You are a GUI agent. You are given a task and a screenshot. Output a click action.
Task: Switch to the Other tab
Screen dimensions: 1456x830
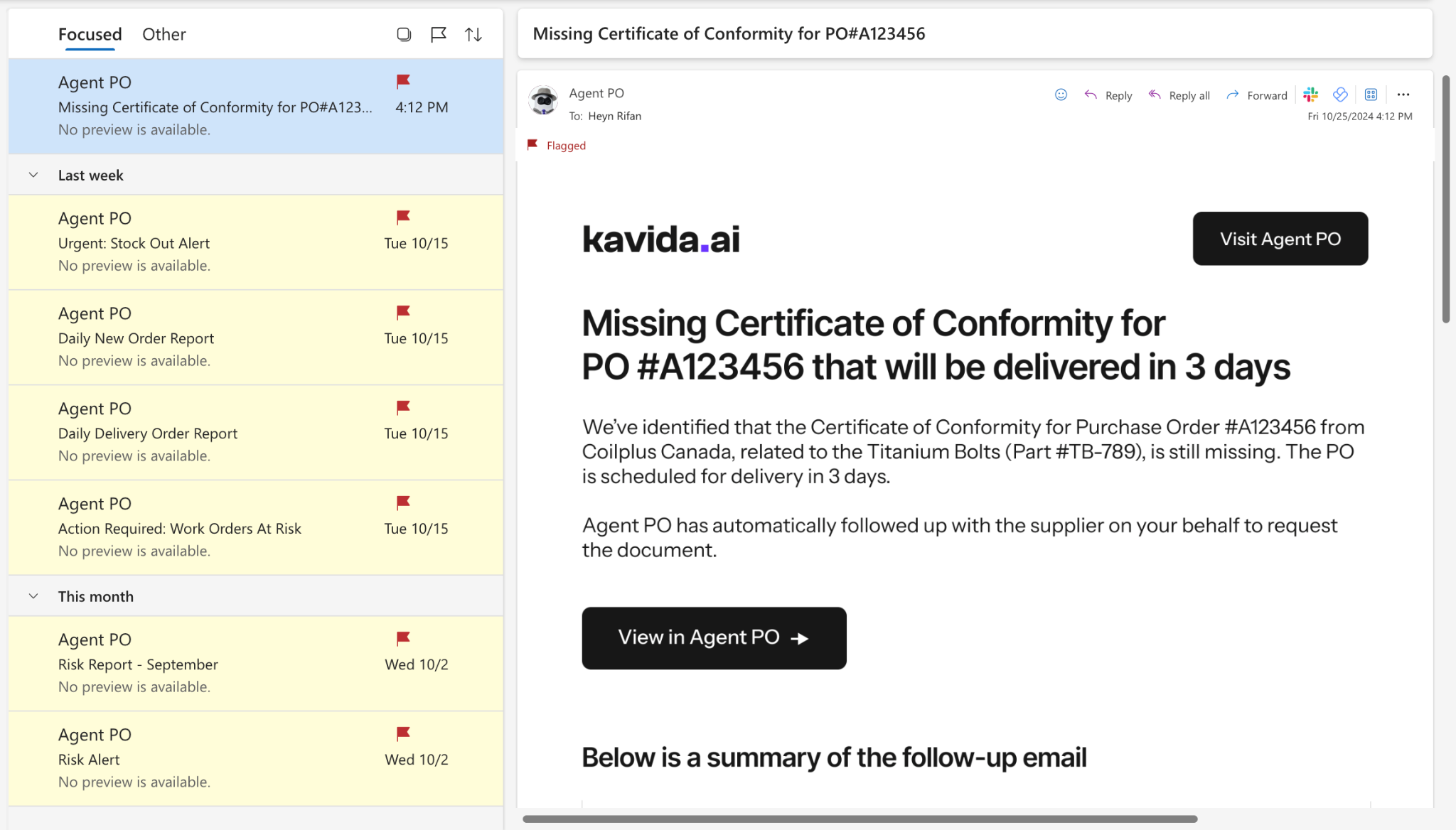click(x=164, y=34)
